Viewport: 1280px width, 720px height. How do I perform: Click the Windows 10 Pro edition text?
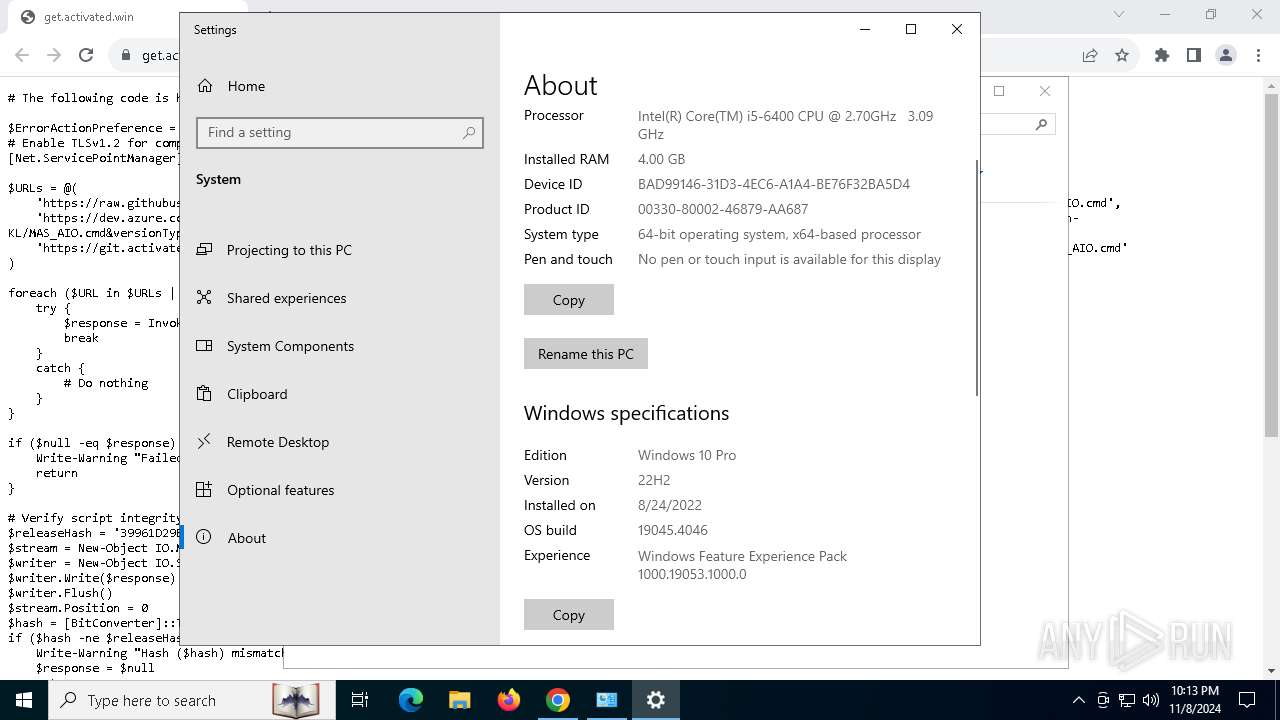[687, 455]
